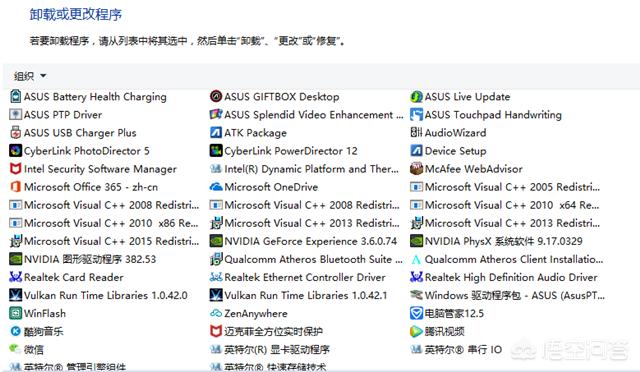Select the AudioWizard icon
The width and height of the screenshot is (640, 372).
point(416,133)
